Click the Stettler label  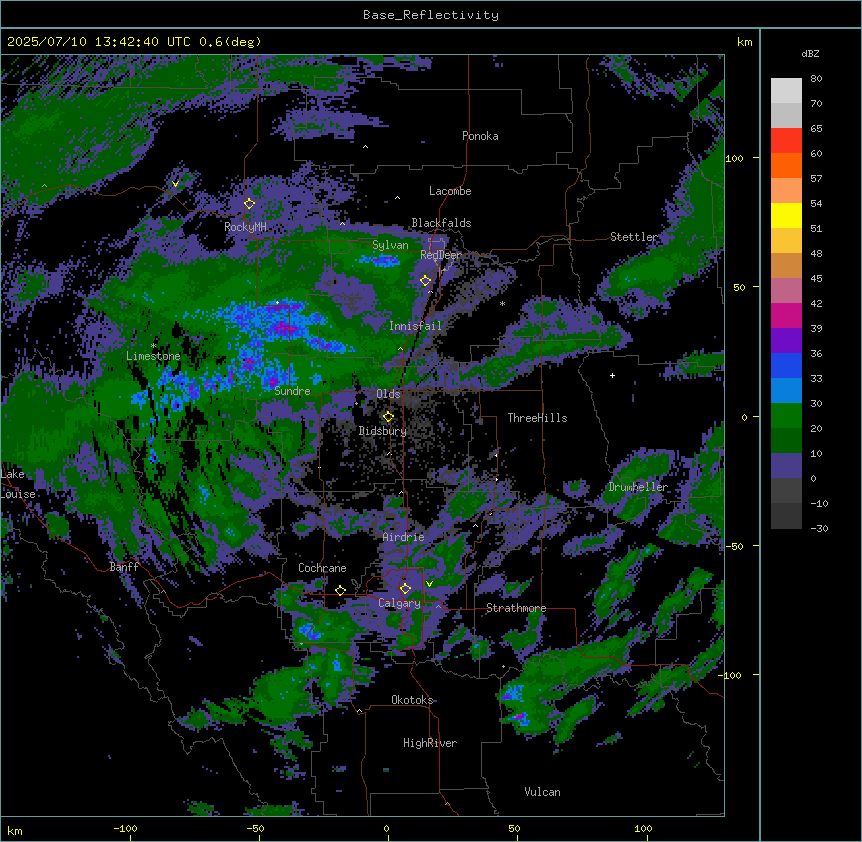(x=633, y=237)
